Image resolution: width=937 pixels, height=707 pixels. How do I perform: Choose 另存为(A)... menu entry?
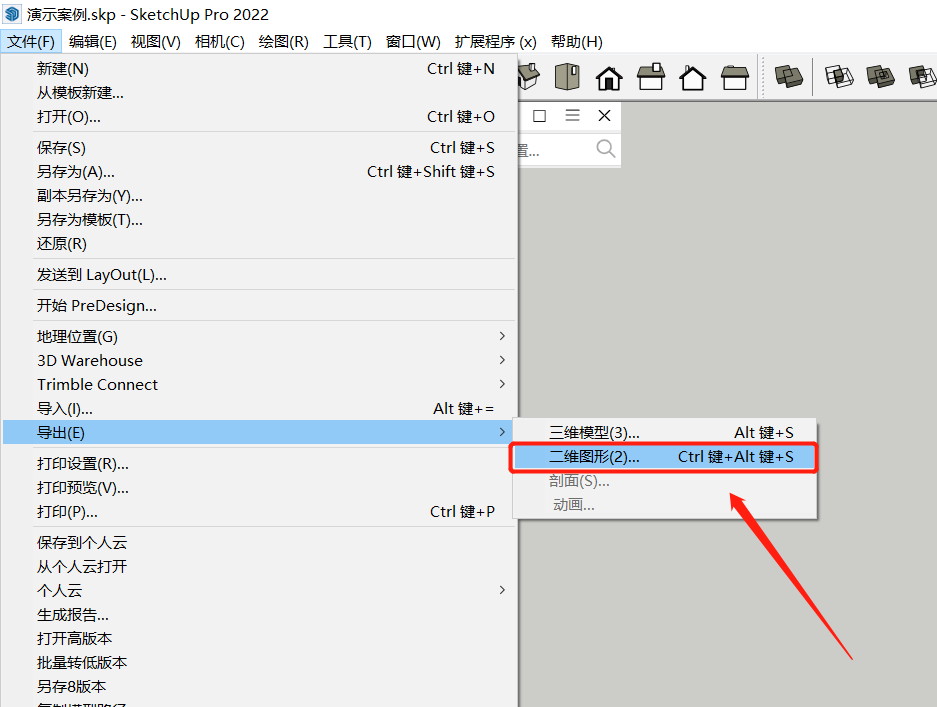259,172
